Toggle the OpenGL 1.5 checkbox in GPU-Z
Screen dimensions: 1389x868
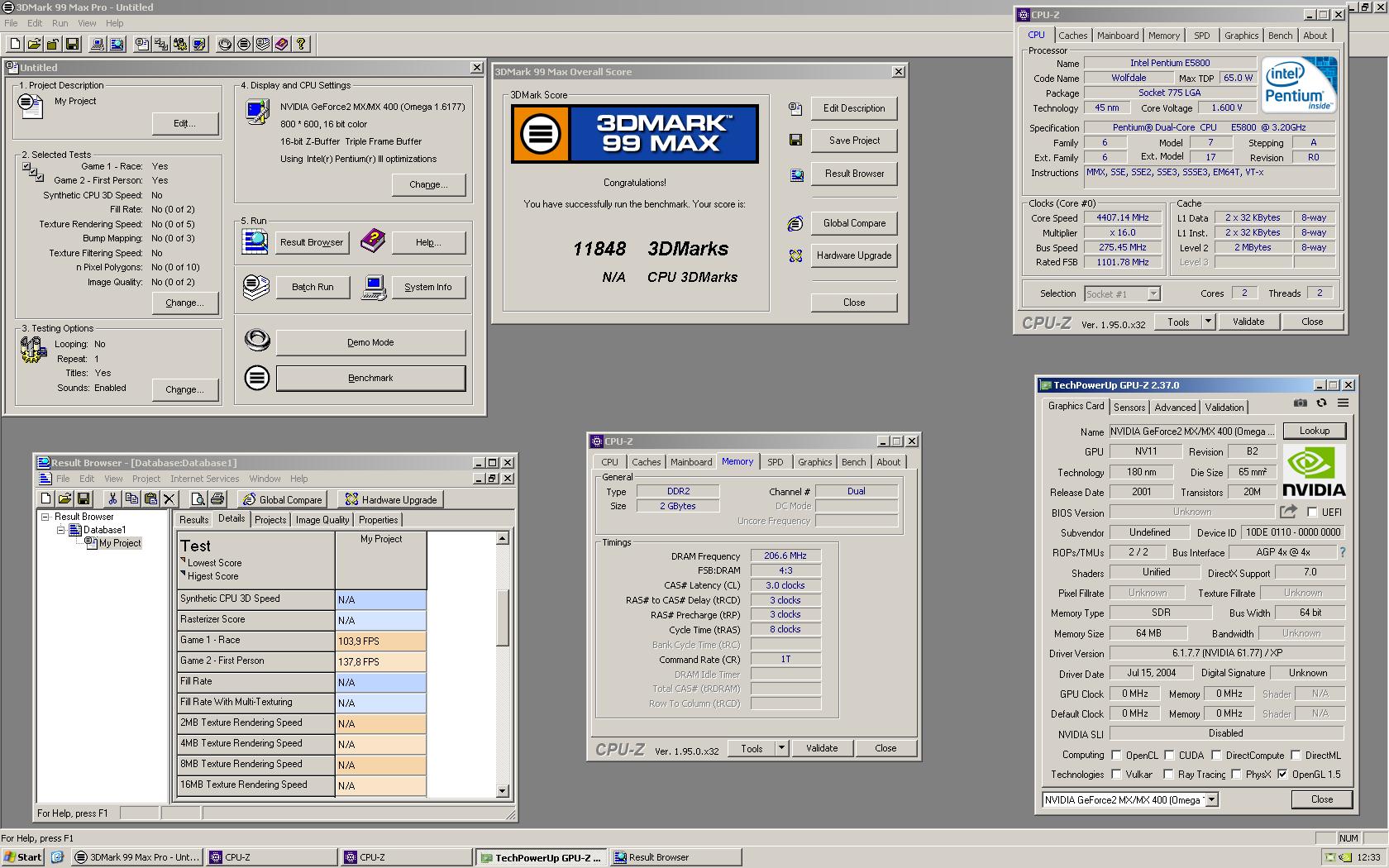point(1282,775)
